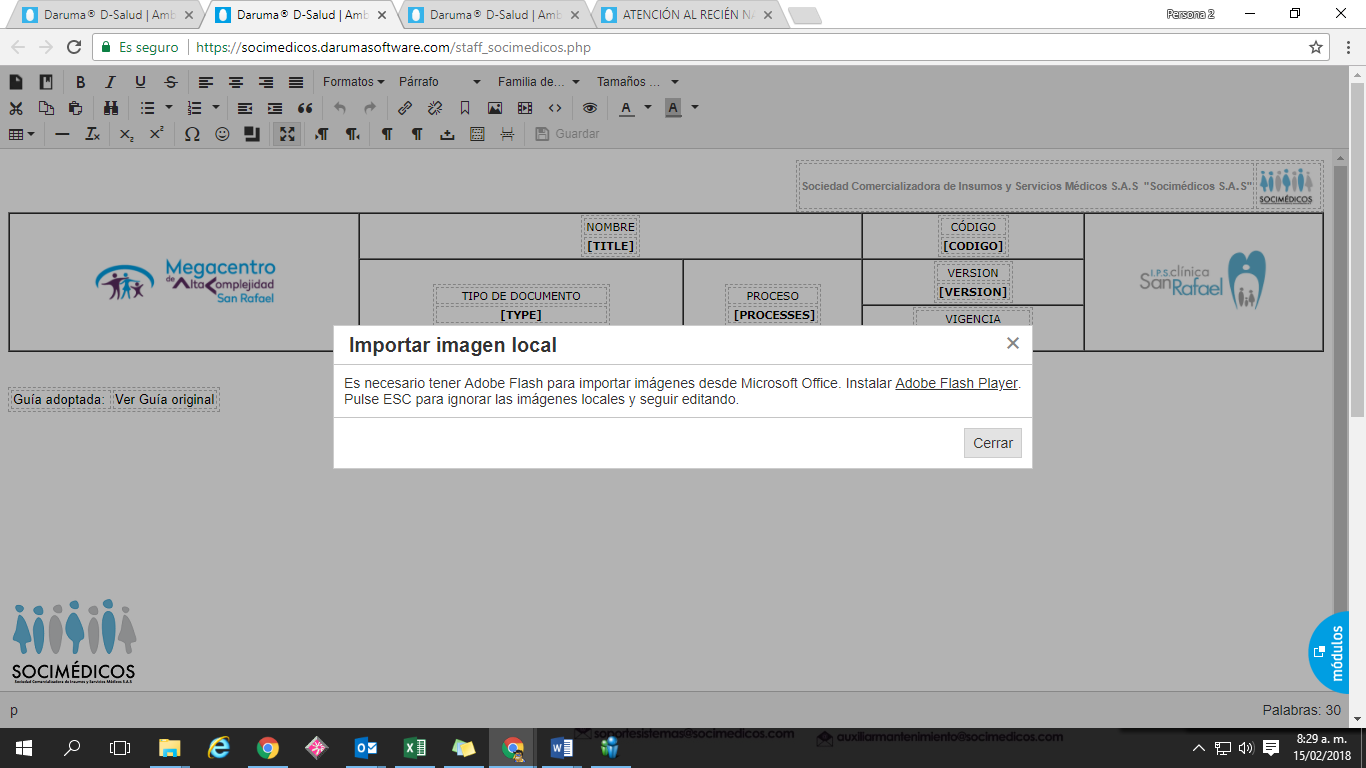Toggle bold formatting in the editor toolbar
This screenshot has height=768, width=1366.
point(81,82)
